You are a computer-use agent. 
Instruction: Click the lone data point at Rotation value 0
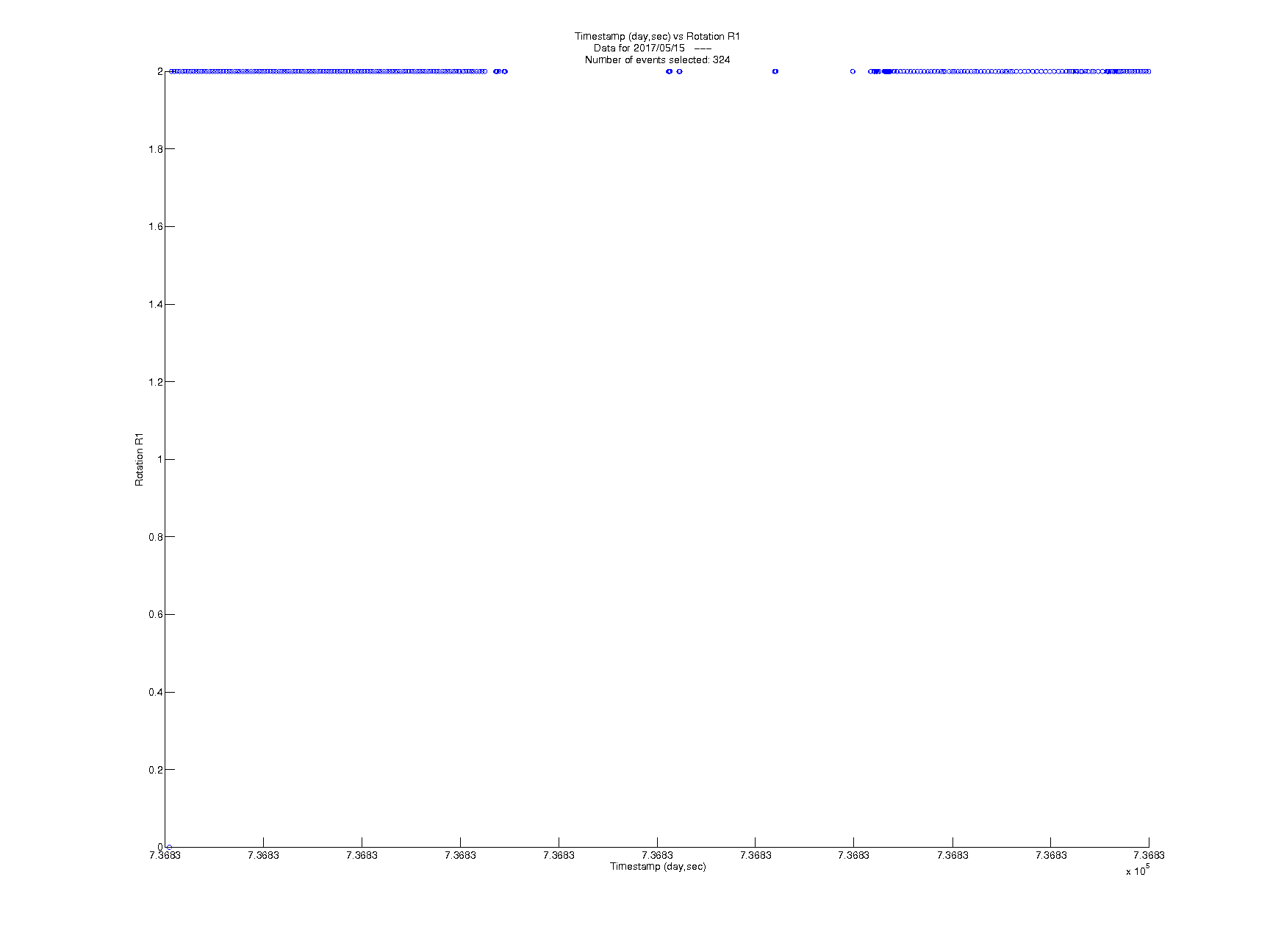(x=169, y=847)
